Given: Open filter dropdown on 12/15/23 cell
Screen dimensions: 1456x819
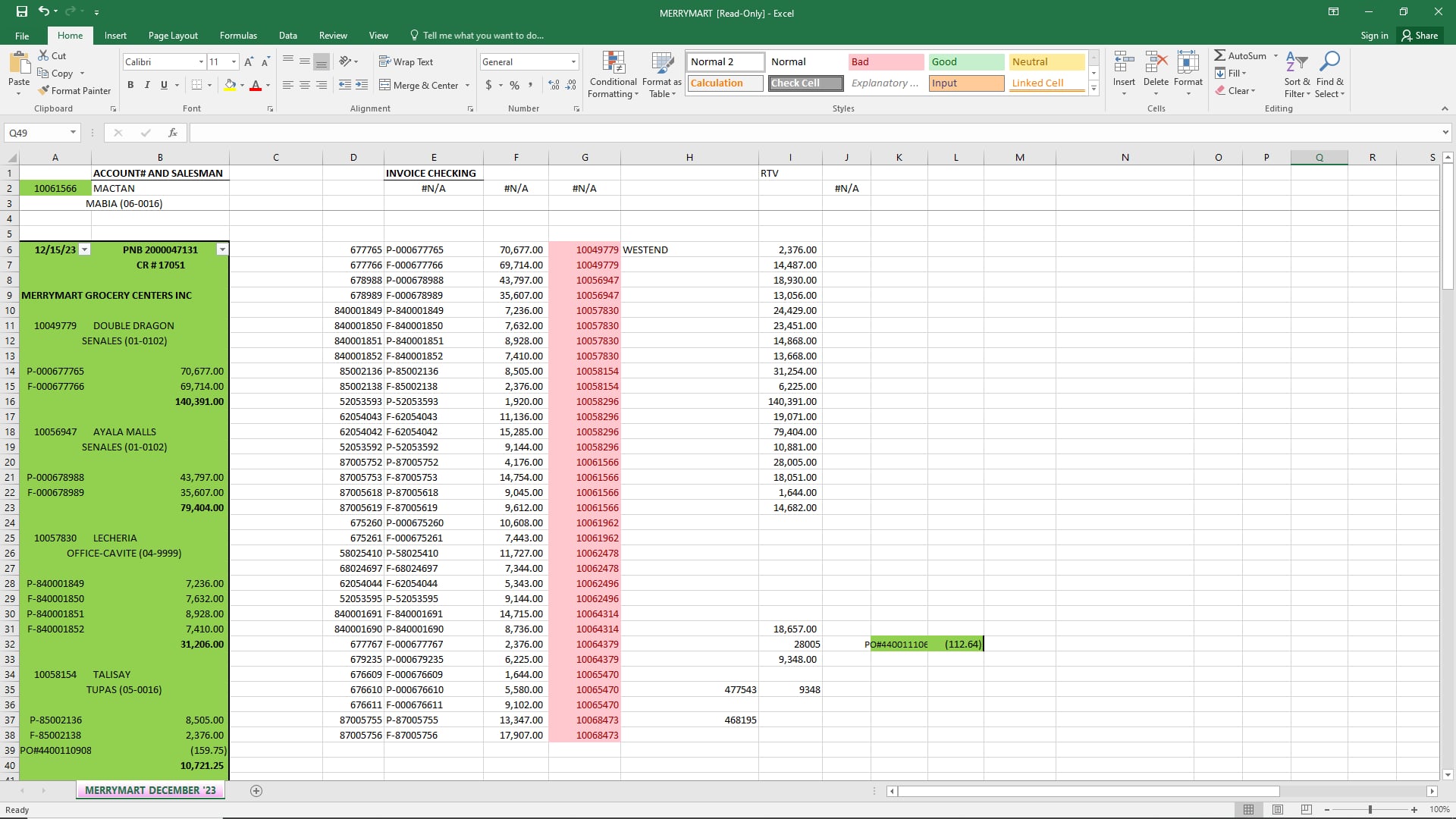Looking at the screenshot, I should [85, 249].
